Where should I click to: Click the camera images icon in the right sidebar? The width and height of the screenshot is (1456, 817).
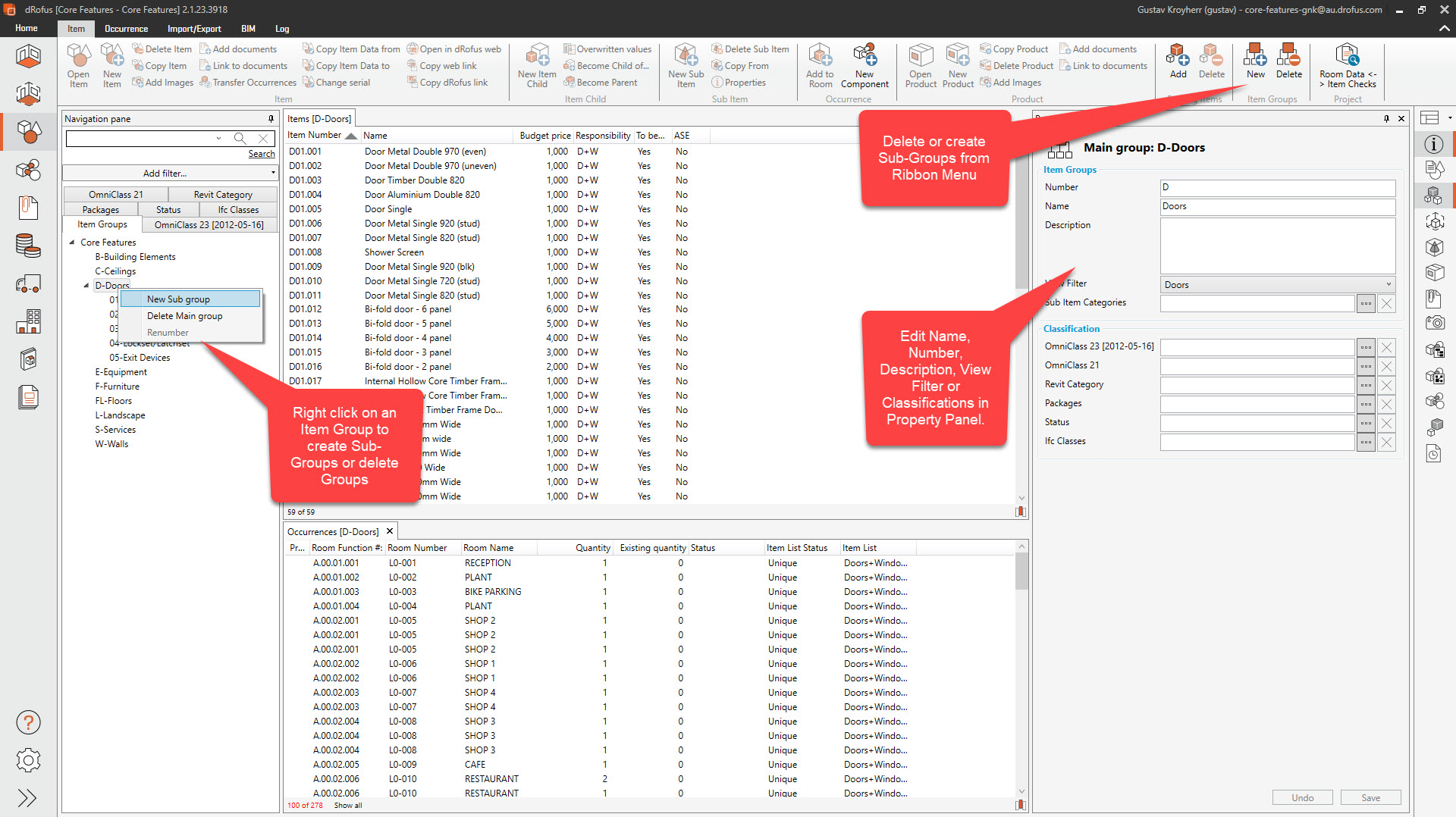click(1434, 322)
